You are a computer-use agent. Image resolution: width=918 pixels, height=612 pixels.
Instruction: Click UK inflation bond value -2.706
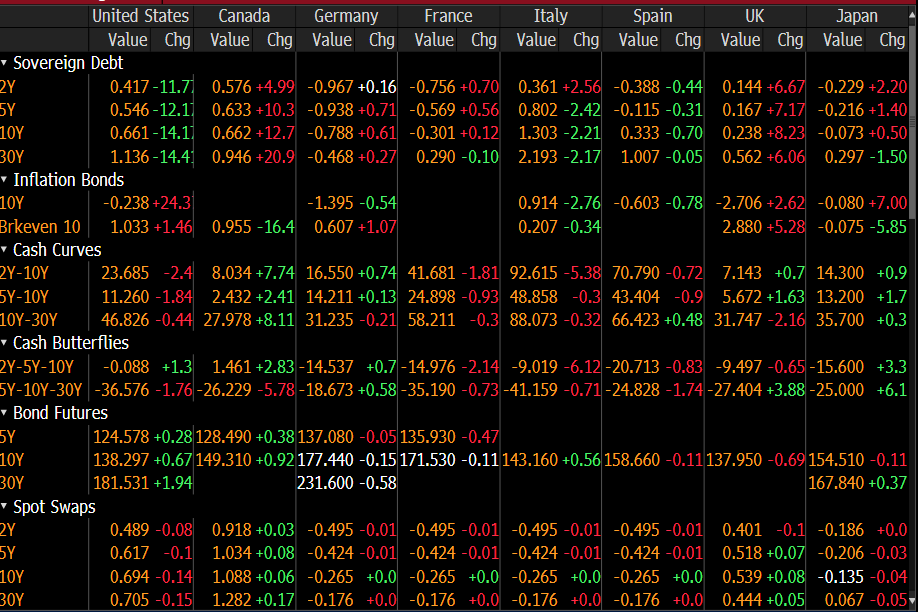coord(739,203)
